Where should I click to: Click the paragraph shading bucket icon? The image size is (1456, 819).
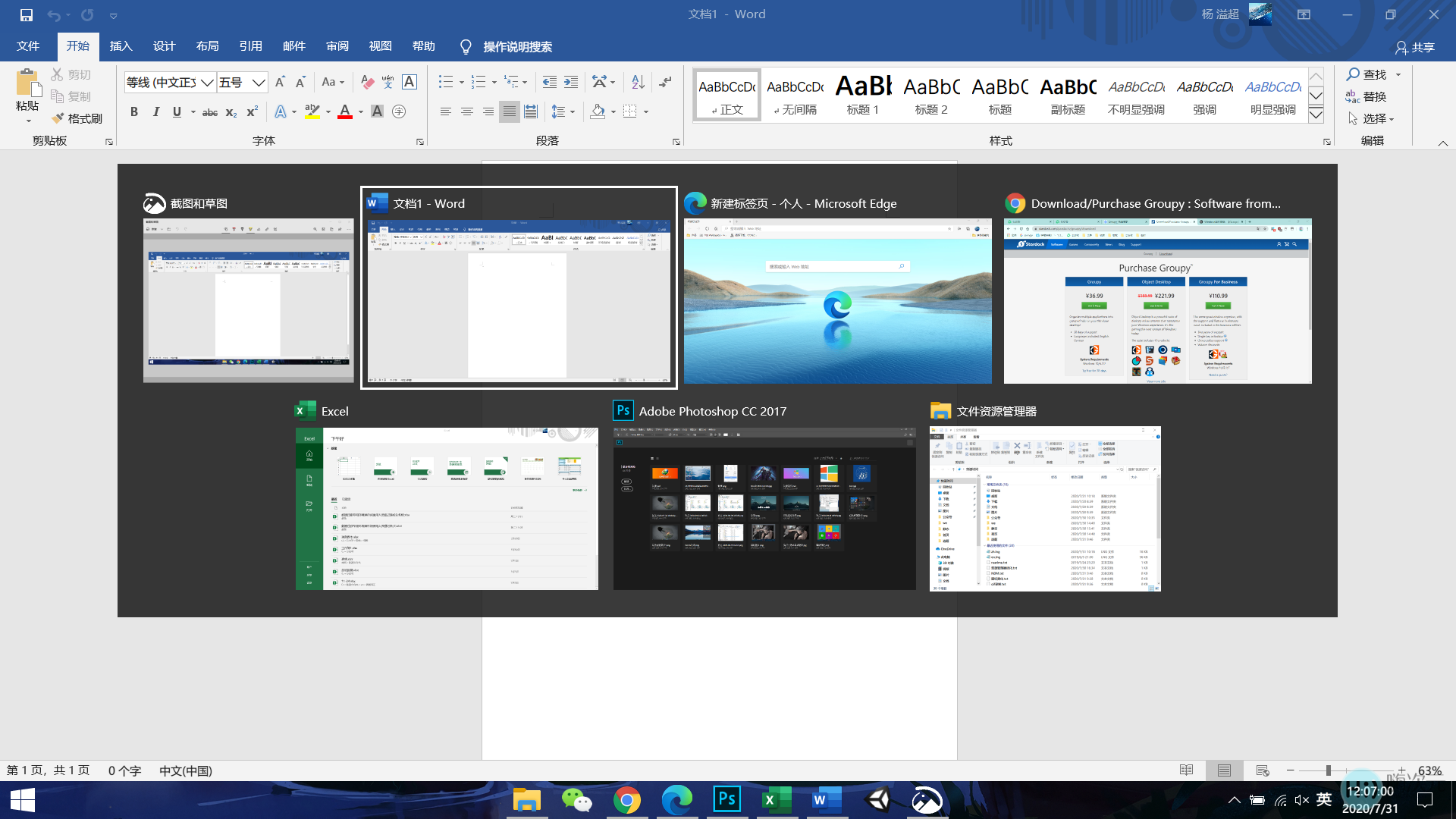(598, 111)
